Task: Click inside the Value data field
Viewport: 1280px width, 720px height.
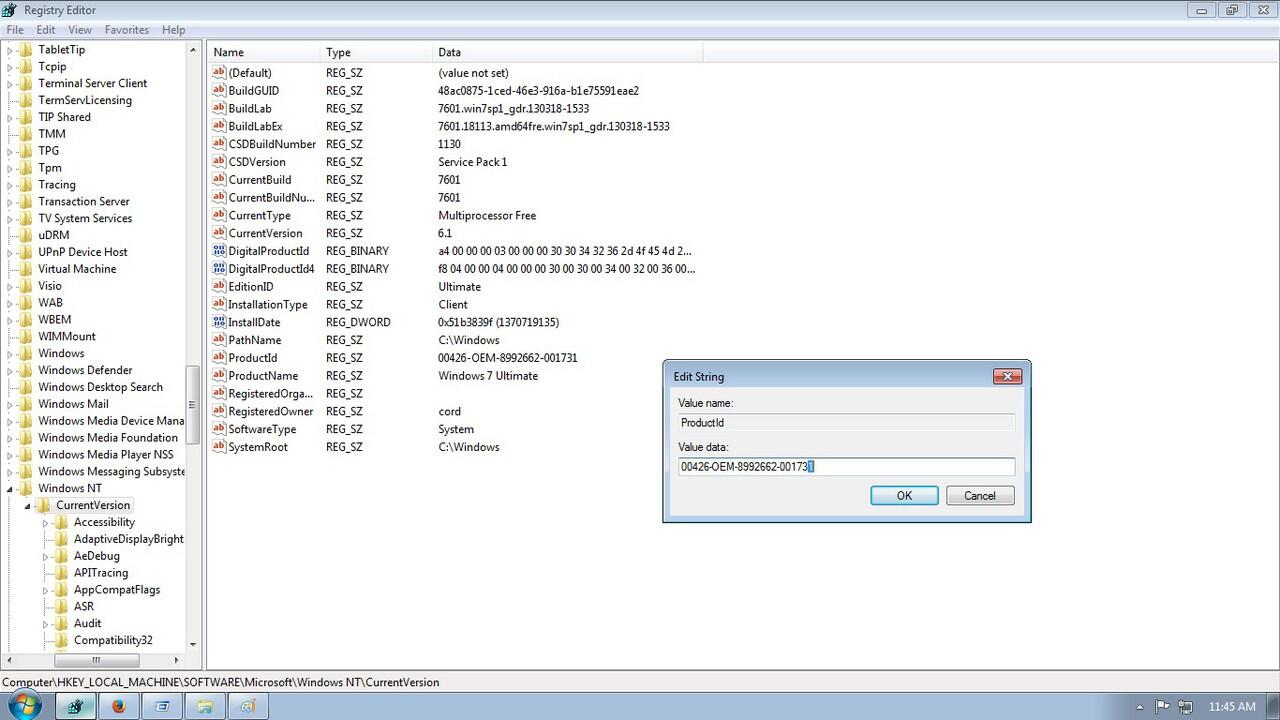Action: point(846,467)
